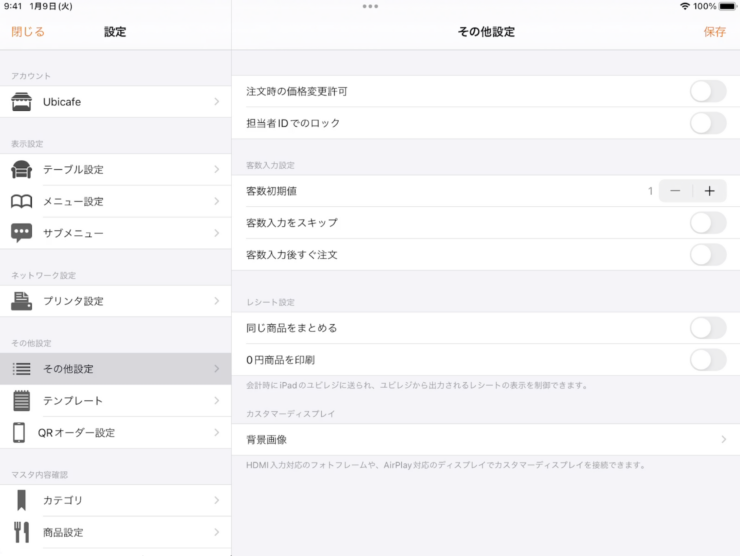Select サブメニュー in the sidebar
The height and width of the screenshot is (556, 740).
click(x=116, y=233)
